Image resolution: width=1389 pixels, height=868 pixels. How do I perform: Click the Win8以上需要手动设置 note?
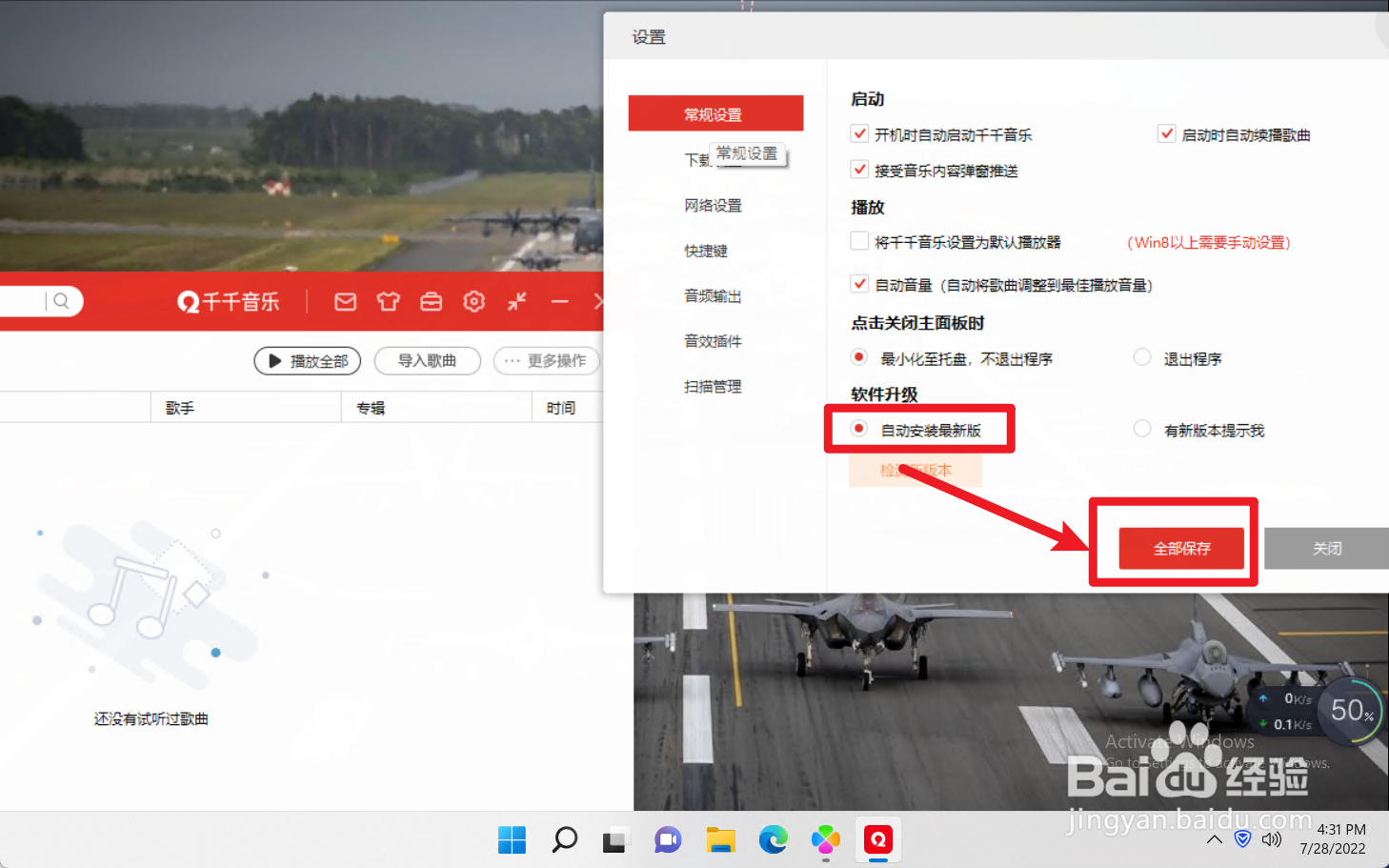[x=1209, y=242]
